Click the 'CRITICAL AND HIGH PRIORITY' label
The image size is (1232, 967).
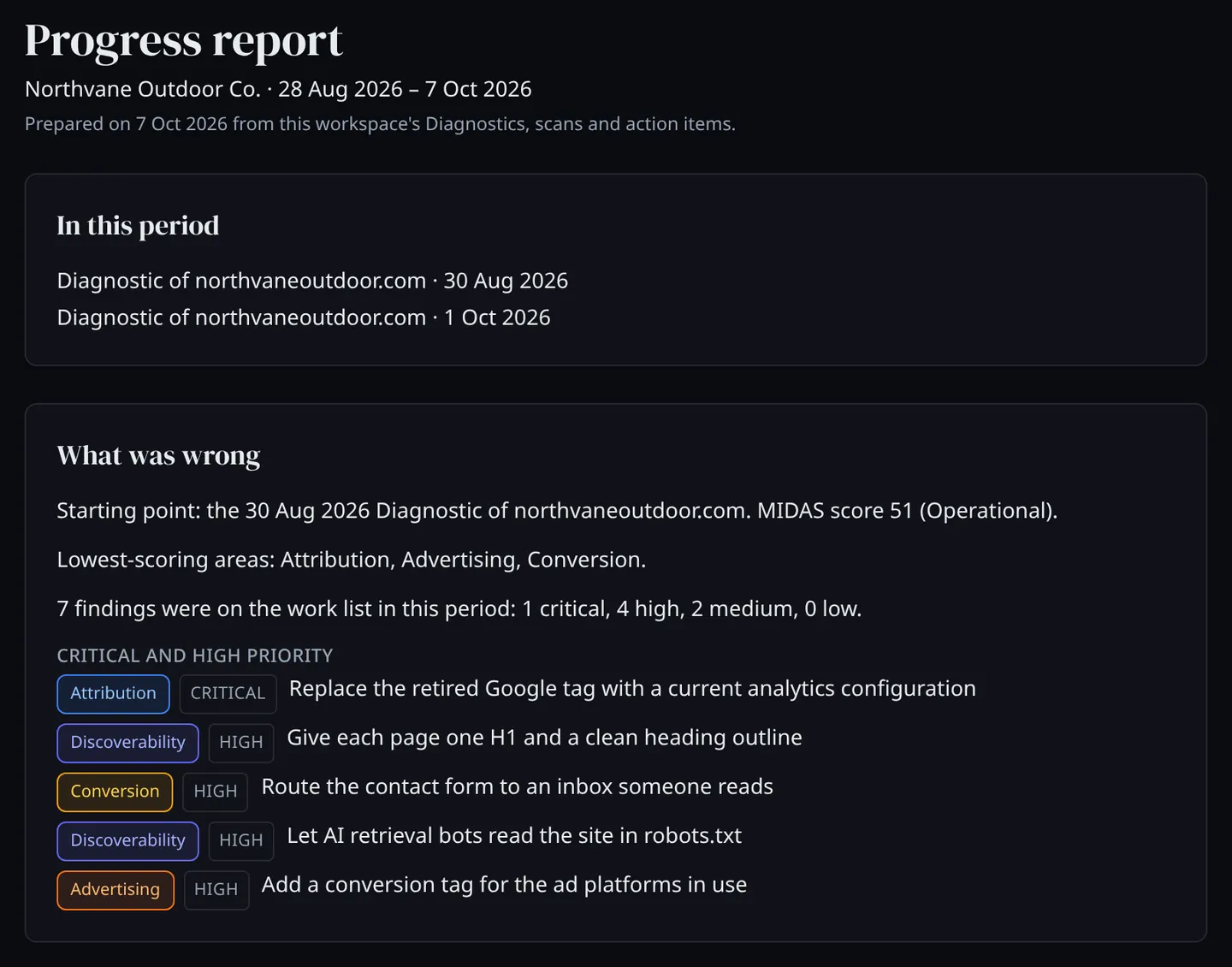pyautogui.click(x=194, y=656)
